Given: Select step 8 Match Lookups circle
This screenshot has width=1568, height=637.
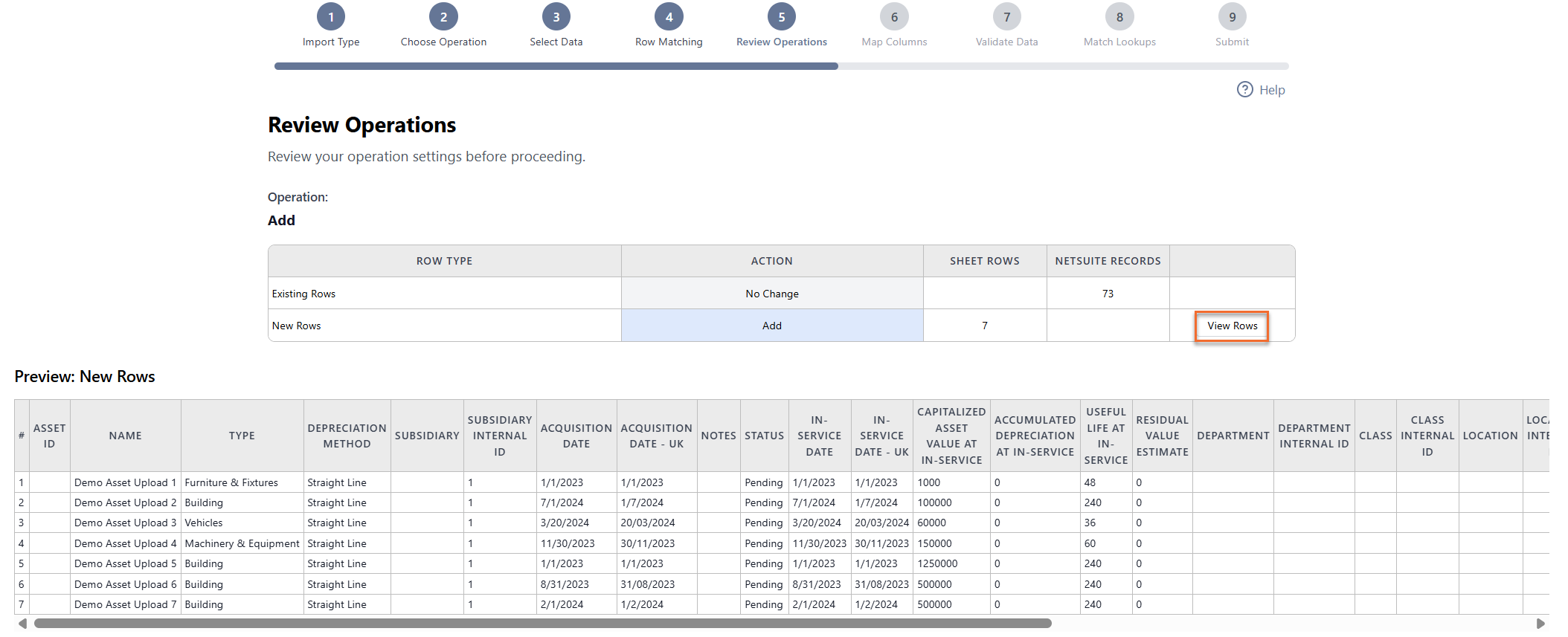Looking at the screenshot, I should coord(1119,17).
